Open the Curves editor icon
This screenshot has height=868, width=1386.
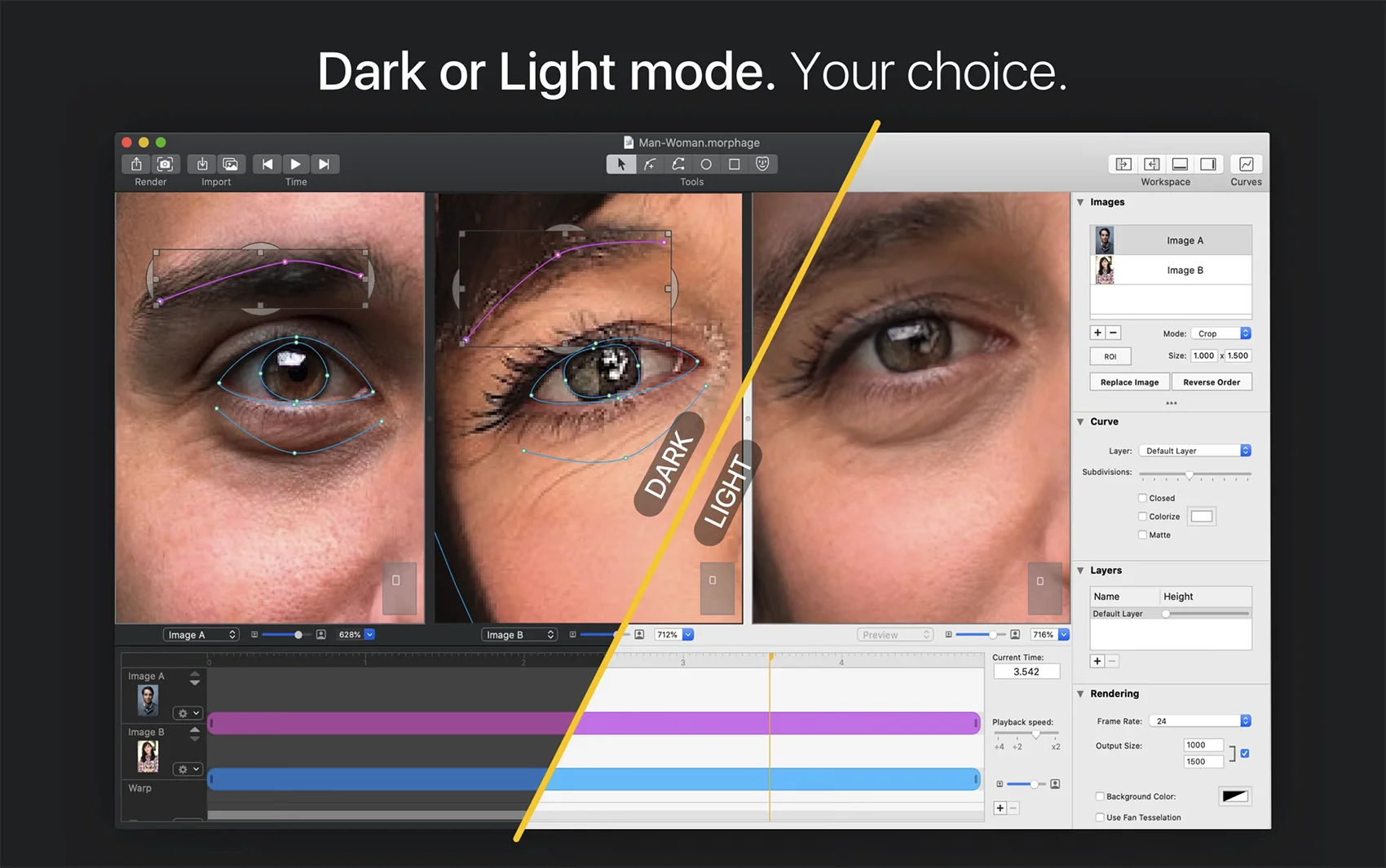coord(1246,164)
